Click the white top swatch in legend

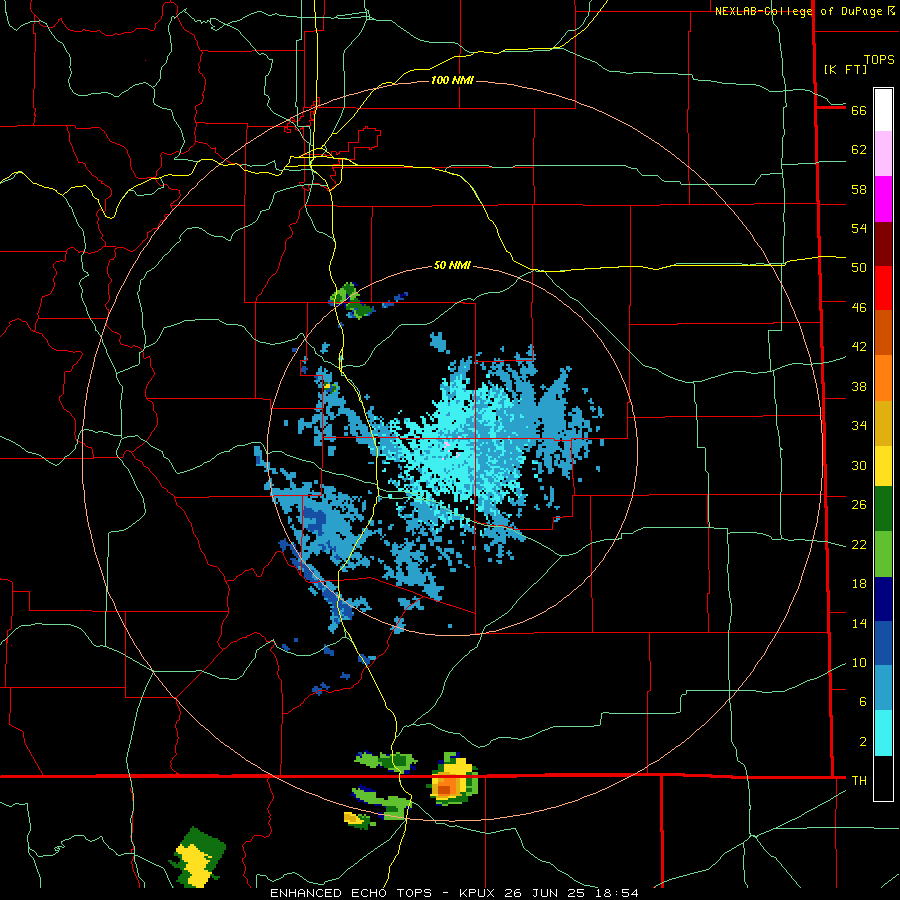click(x=883, y=110)
